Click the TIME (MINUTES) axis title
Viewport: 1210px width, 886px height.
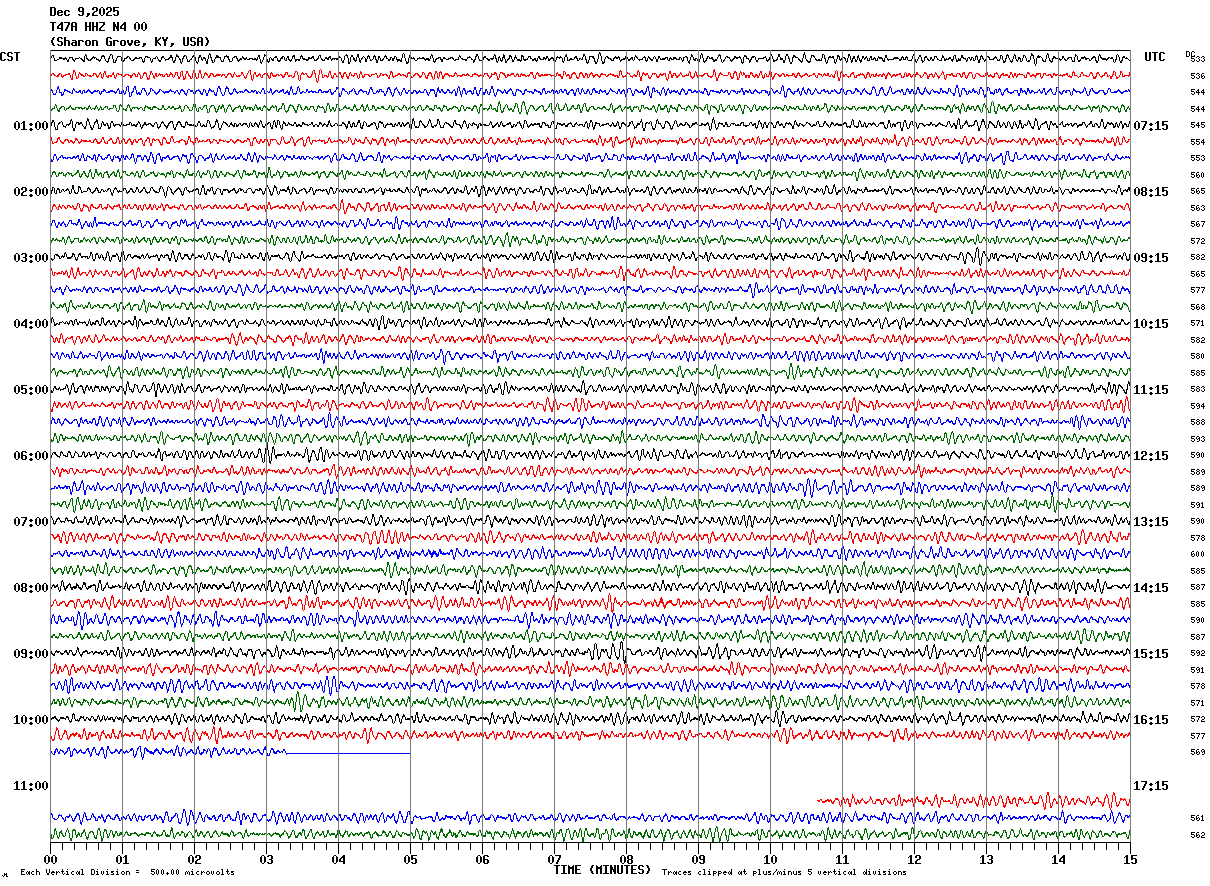click(x=602, y=870)
